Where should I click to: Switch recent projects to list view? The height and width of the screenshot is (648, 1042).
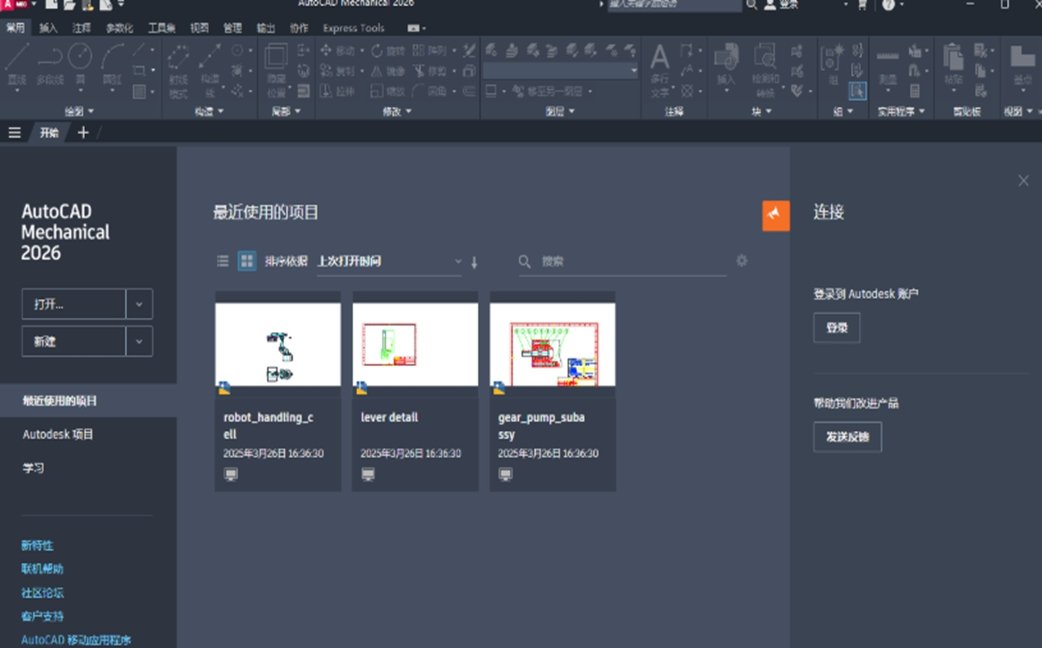pyautogui.click(x=223, y=261)
